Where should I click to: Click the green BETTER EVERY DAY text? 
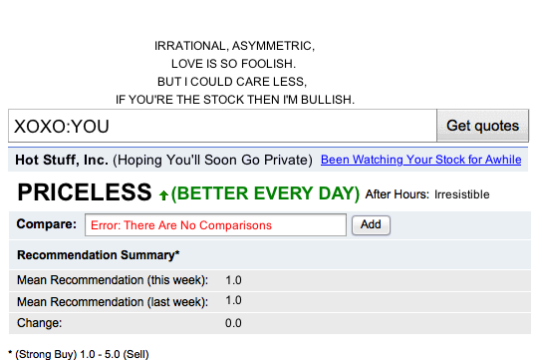tap(265, 194)
